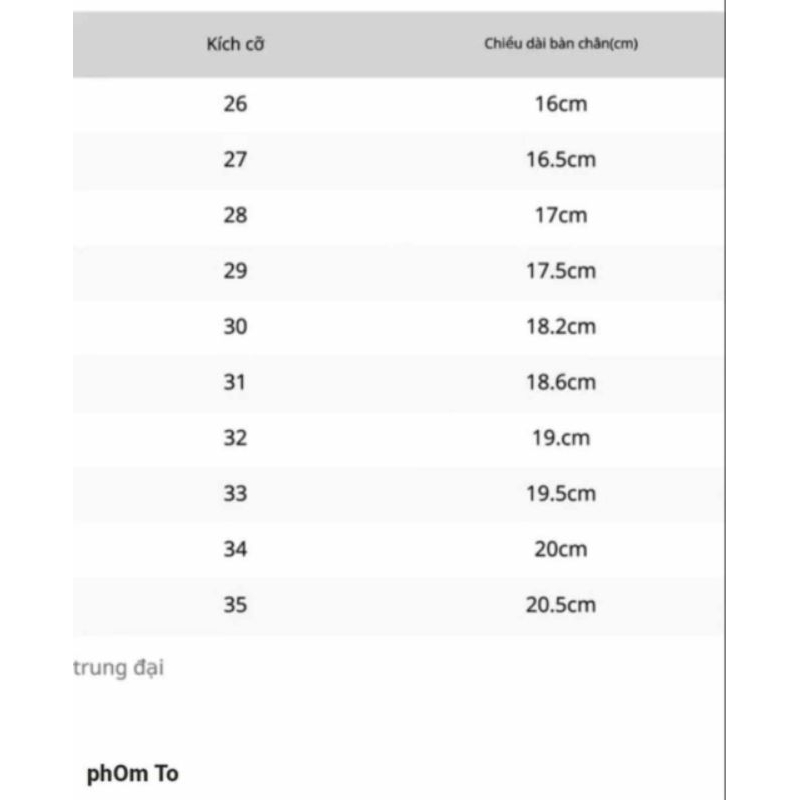Click the '19.cm' length cell
The height and width of the screenshot is (800, 800).
(561, 438)
